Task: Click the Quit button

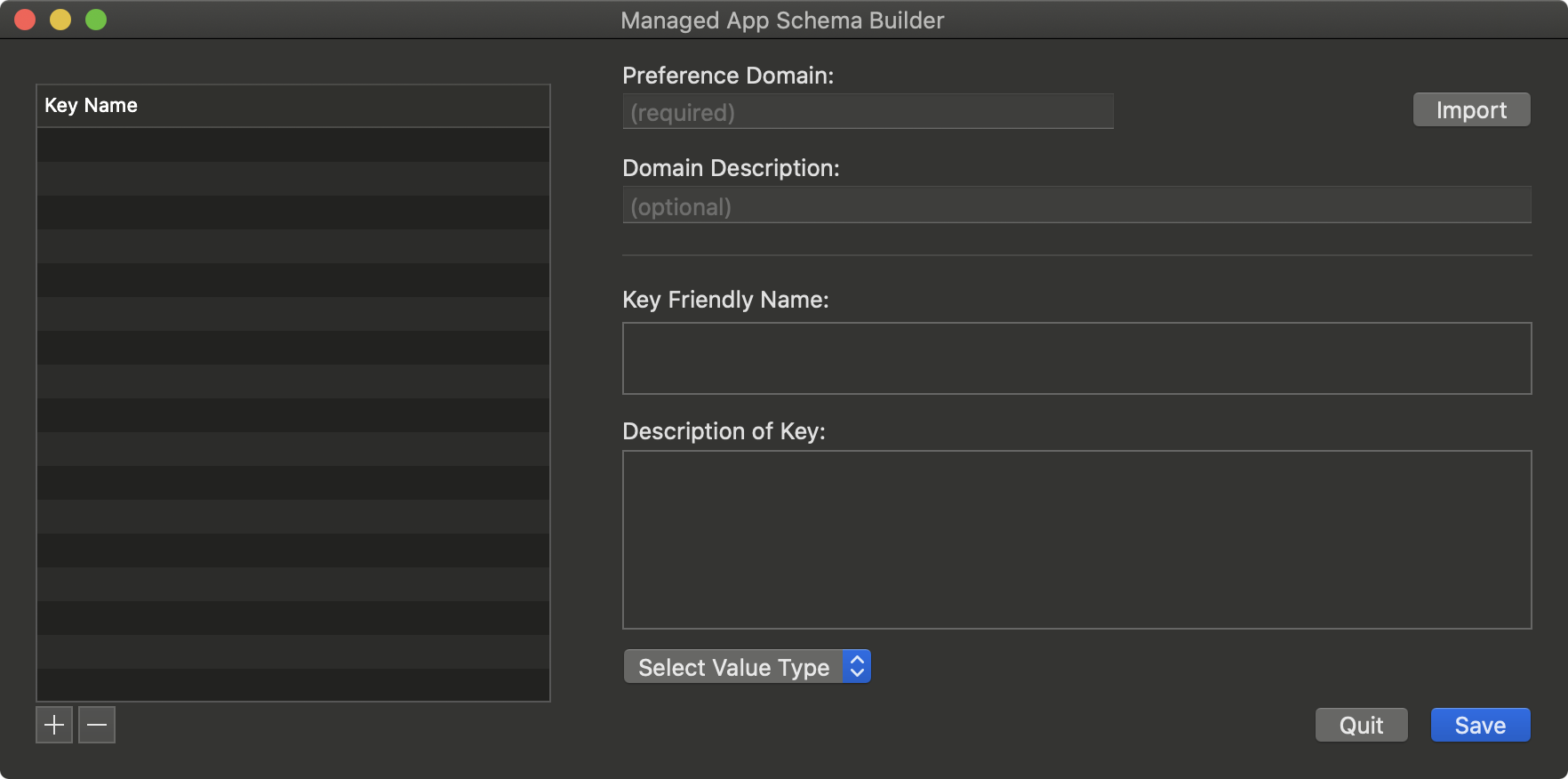Action: coord(1361,726)
